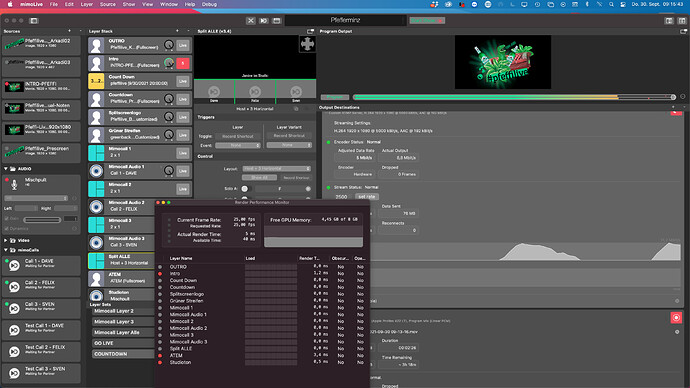The height and width of the screenshot is (388, 690).
Task: Toggle the sidebar icon next to window controls
Action: [x=34, y=21]
